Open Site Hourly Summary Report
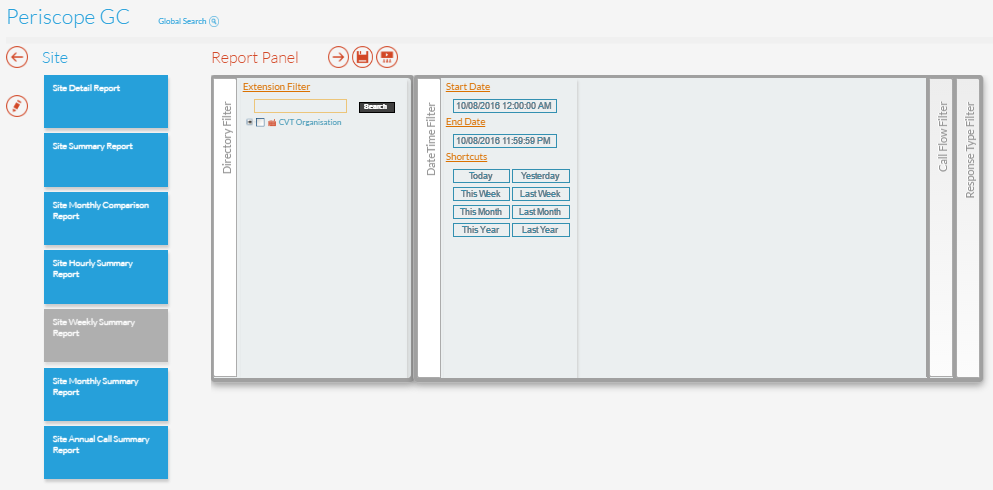This screenshot has height=490, width=993. pyautogui.click(x=106, y=277)
